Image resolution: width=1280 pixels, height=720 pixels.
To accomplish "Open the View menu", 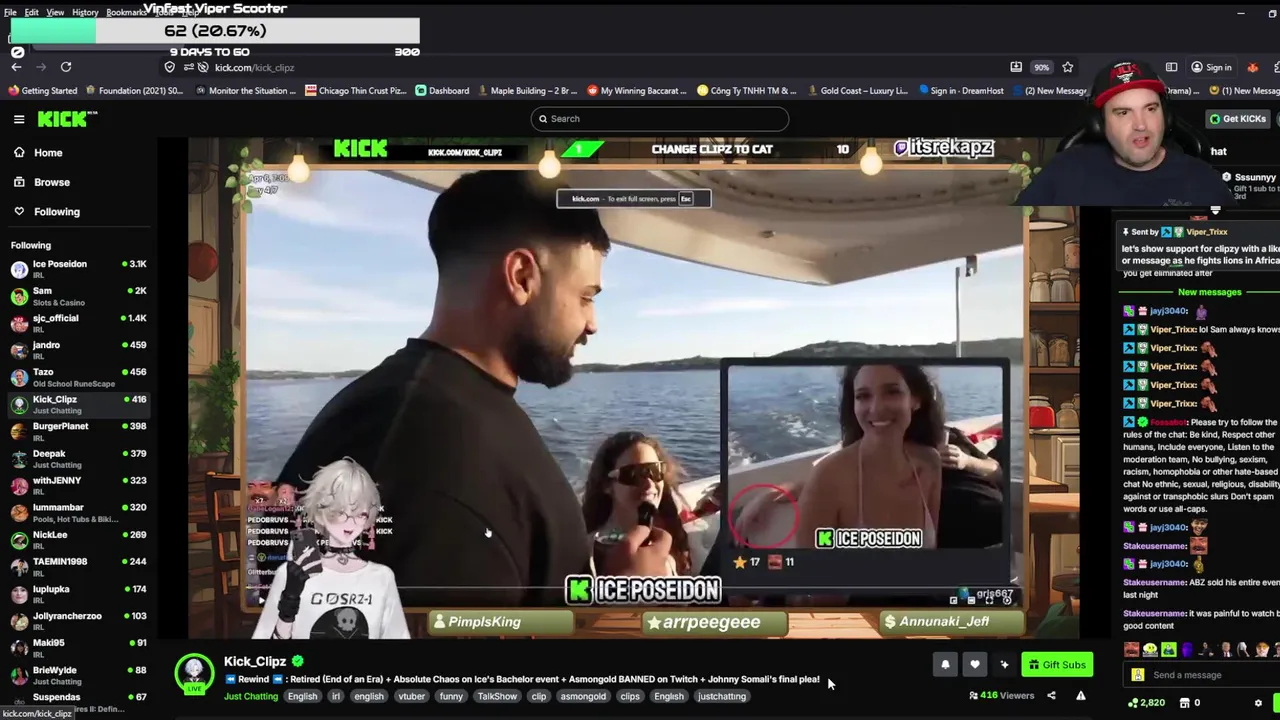I will 55,13.
